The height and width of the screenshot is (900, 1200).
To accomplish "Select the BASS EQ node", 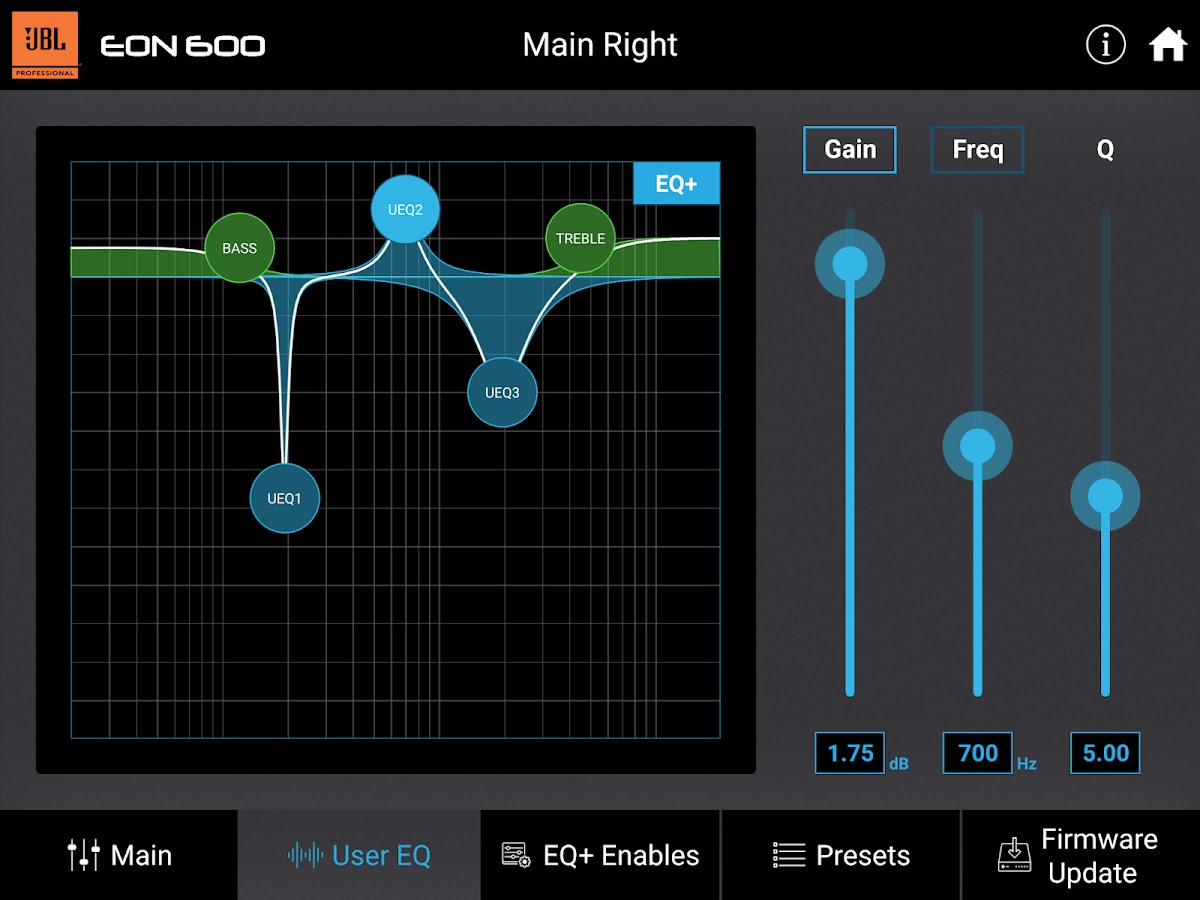I will pos(239,248).
